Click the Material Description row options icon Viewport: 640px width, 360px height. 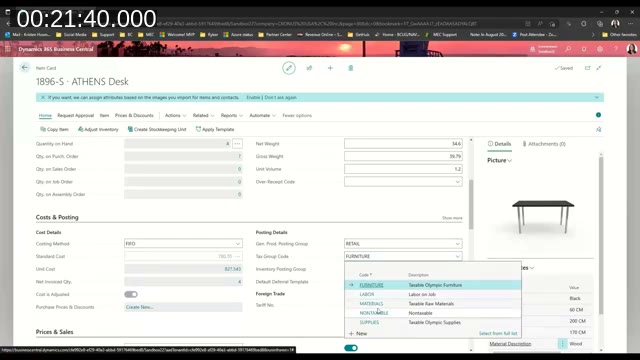(x=562, y=344)
